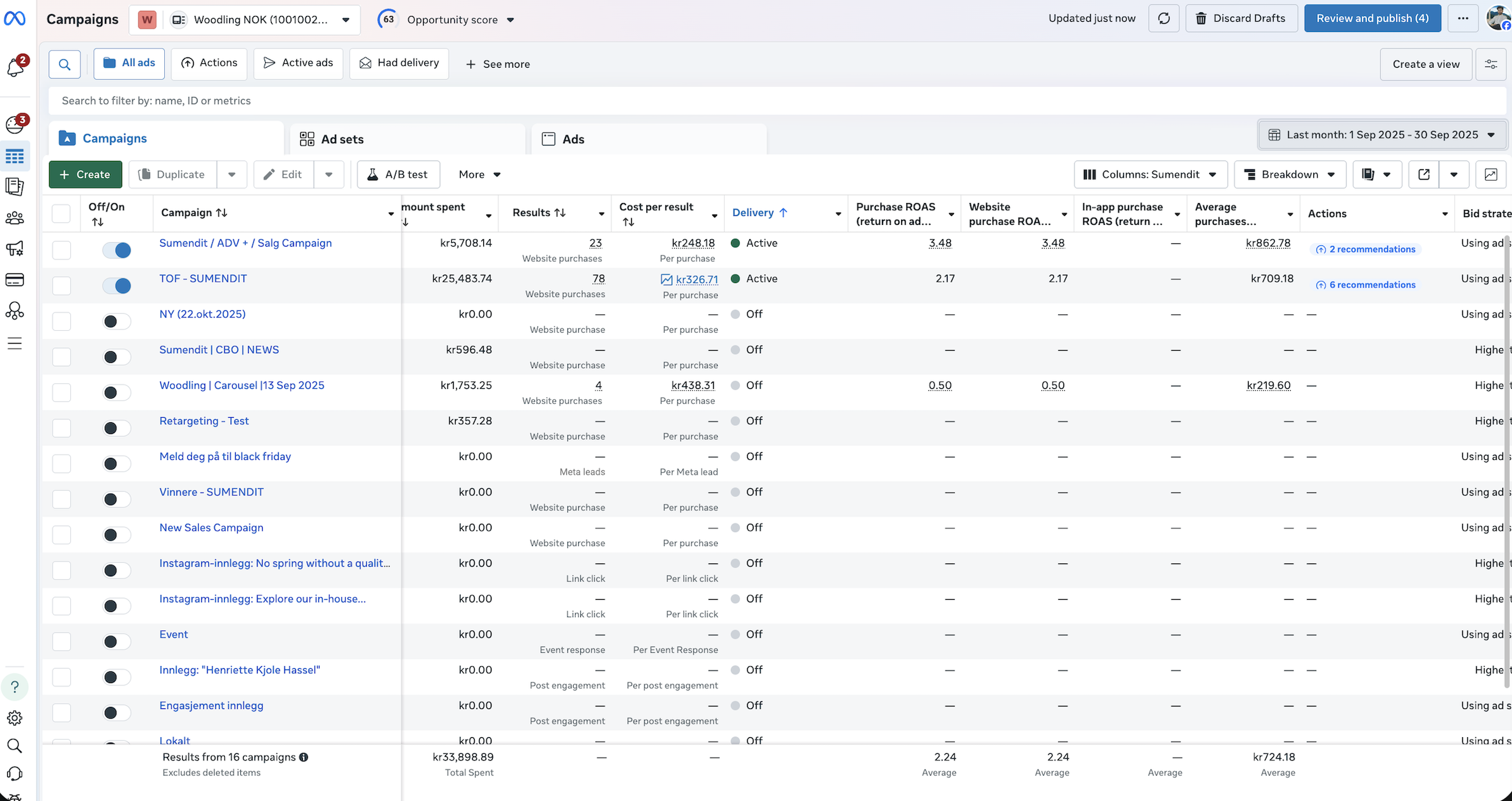
Task: Open the Sumendit | CBO | NEWS campaign
Action: (x=219, y=349)
